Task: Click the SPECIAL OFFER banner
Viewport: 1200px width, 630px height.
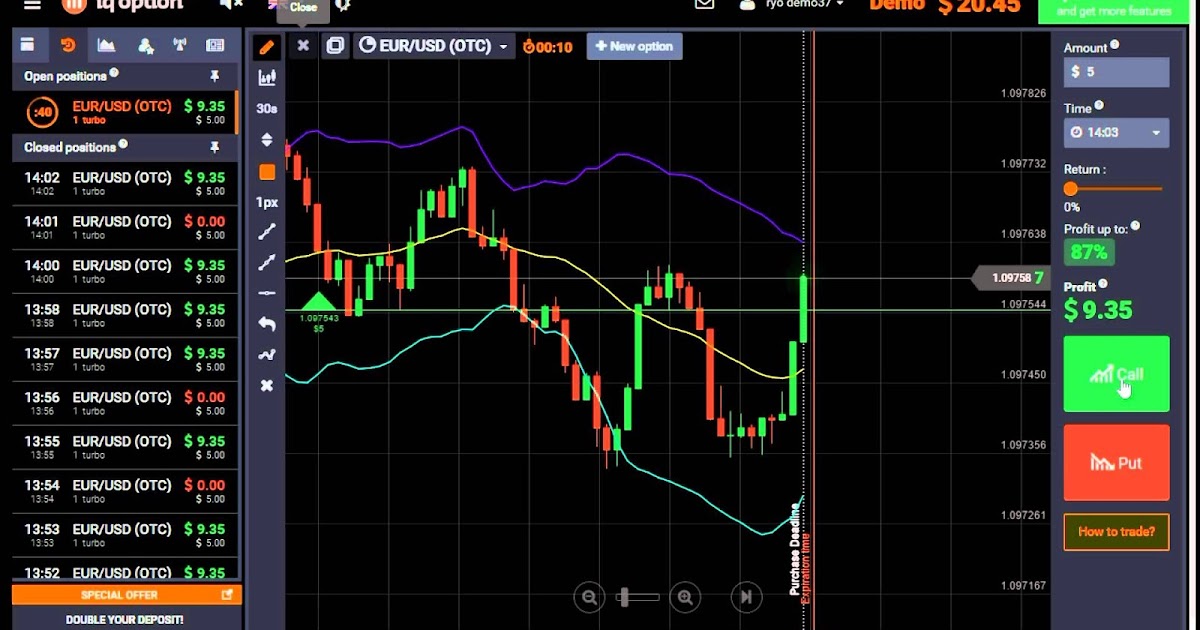Action: [x=125, y=595]
